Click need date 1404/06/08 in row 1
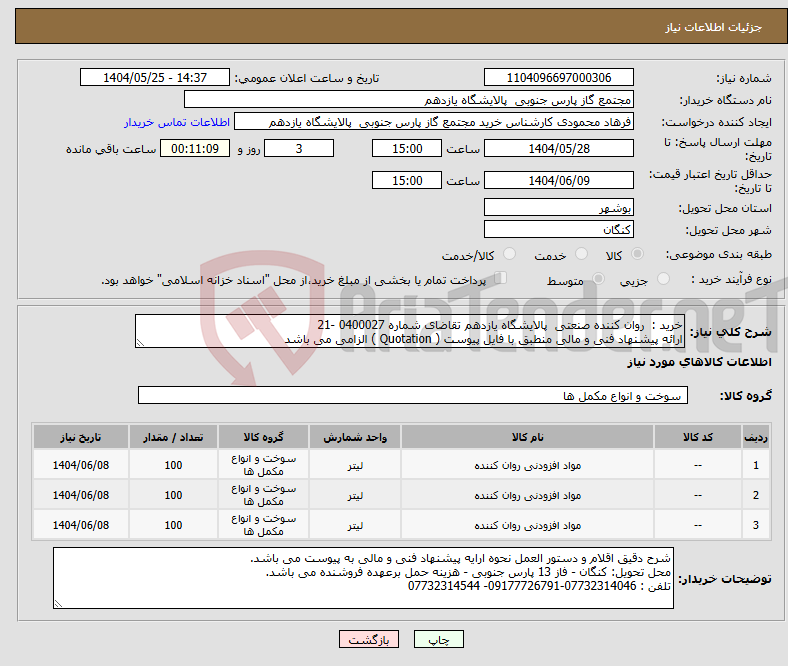The width and height of the screenshot is (788, 666). point(81,465)
